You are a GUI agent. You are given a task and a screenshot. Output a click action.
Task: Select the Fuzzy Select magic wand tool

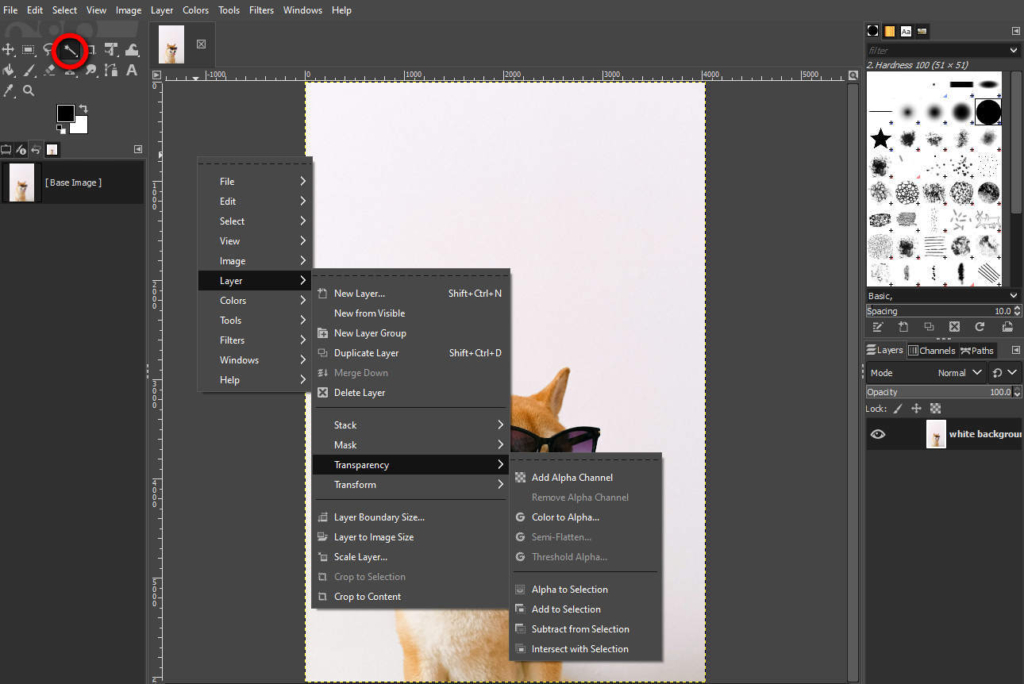coord(69,49)
